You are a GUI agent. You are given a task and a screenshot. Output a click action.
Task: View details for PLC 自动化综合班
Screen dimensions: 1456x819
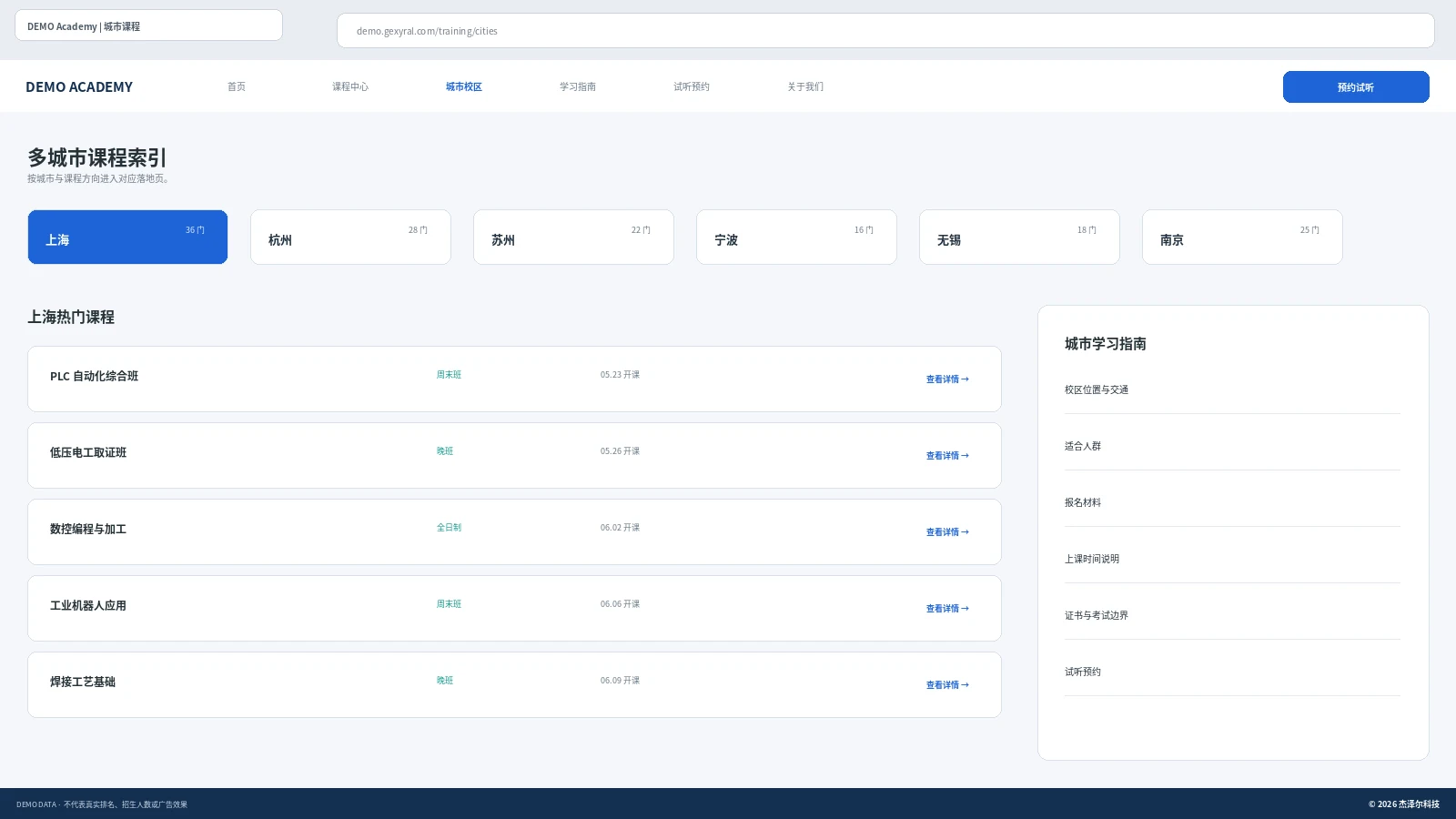pos(947,379)
